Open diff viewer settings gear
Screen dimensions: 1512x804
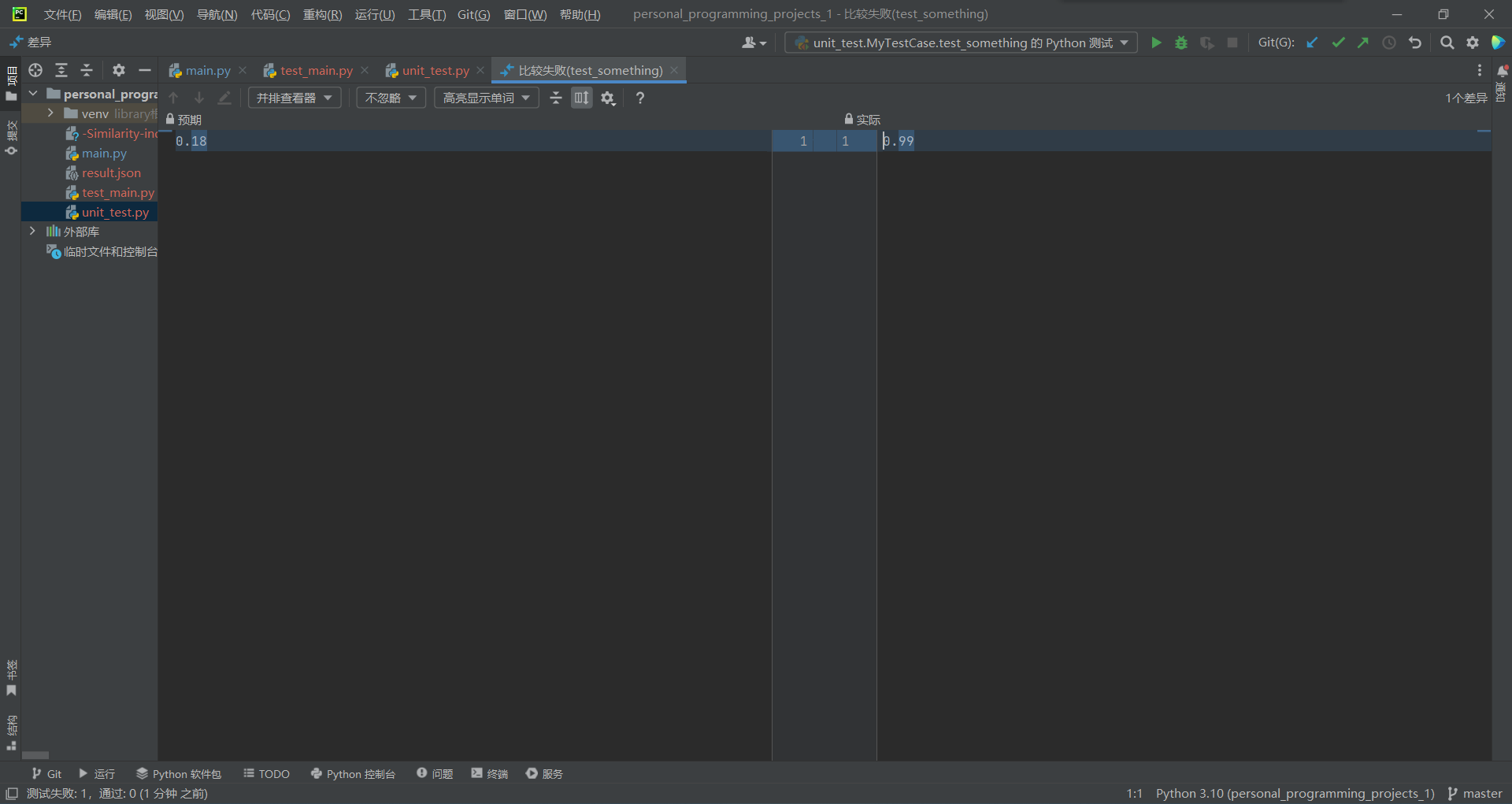click(608, 98)
